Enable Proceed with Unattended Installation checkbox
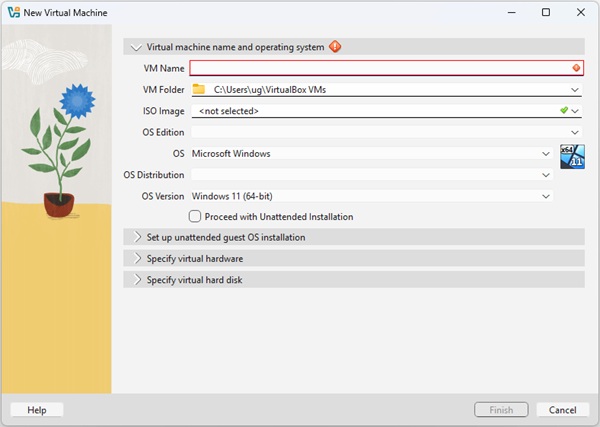The width and height of the screenshot is (600, 427). pos(195,216)
